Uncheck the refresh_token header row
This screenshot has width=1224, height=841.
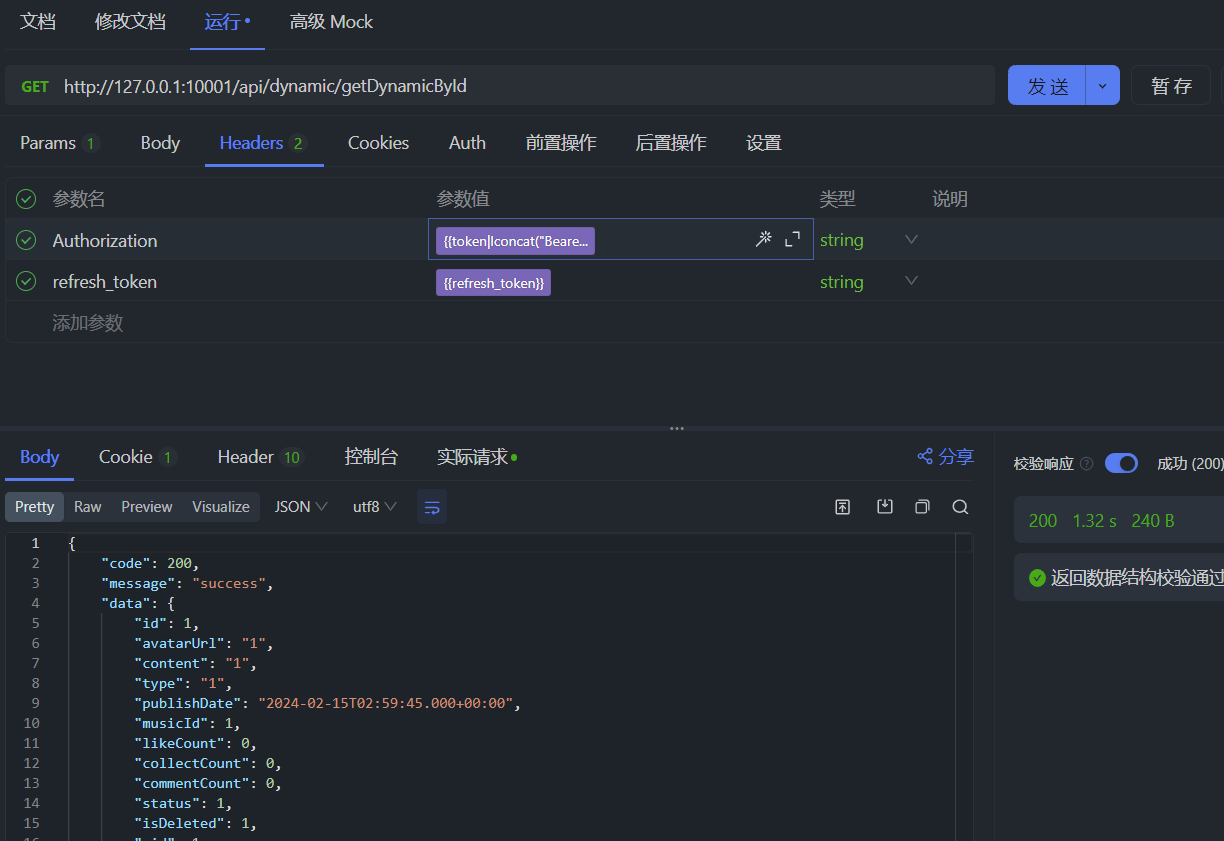(25, 281)
